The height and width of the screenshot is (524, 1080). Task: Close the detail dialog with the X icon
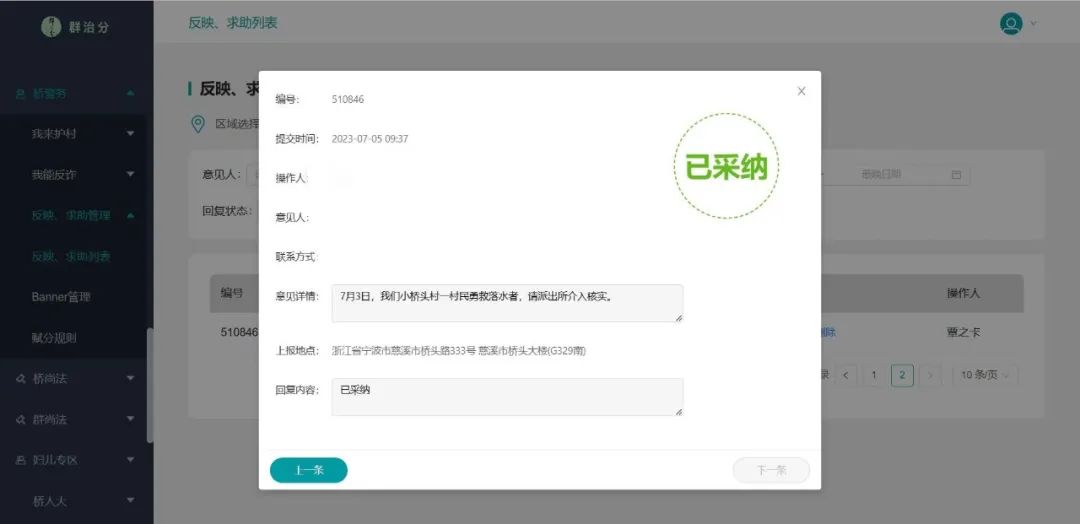pyautogui.click(x=801, y=91)
